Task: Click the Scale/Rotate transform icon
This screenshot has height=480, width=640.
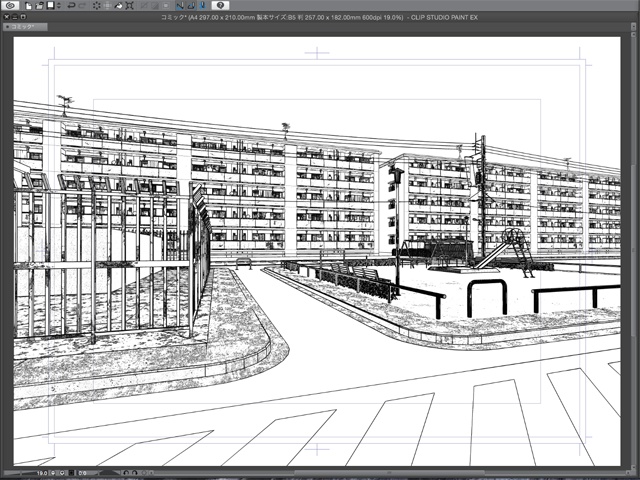Action: click(130, 6)
